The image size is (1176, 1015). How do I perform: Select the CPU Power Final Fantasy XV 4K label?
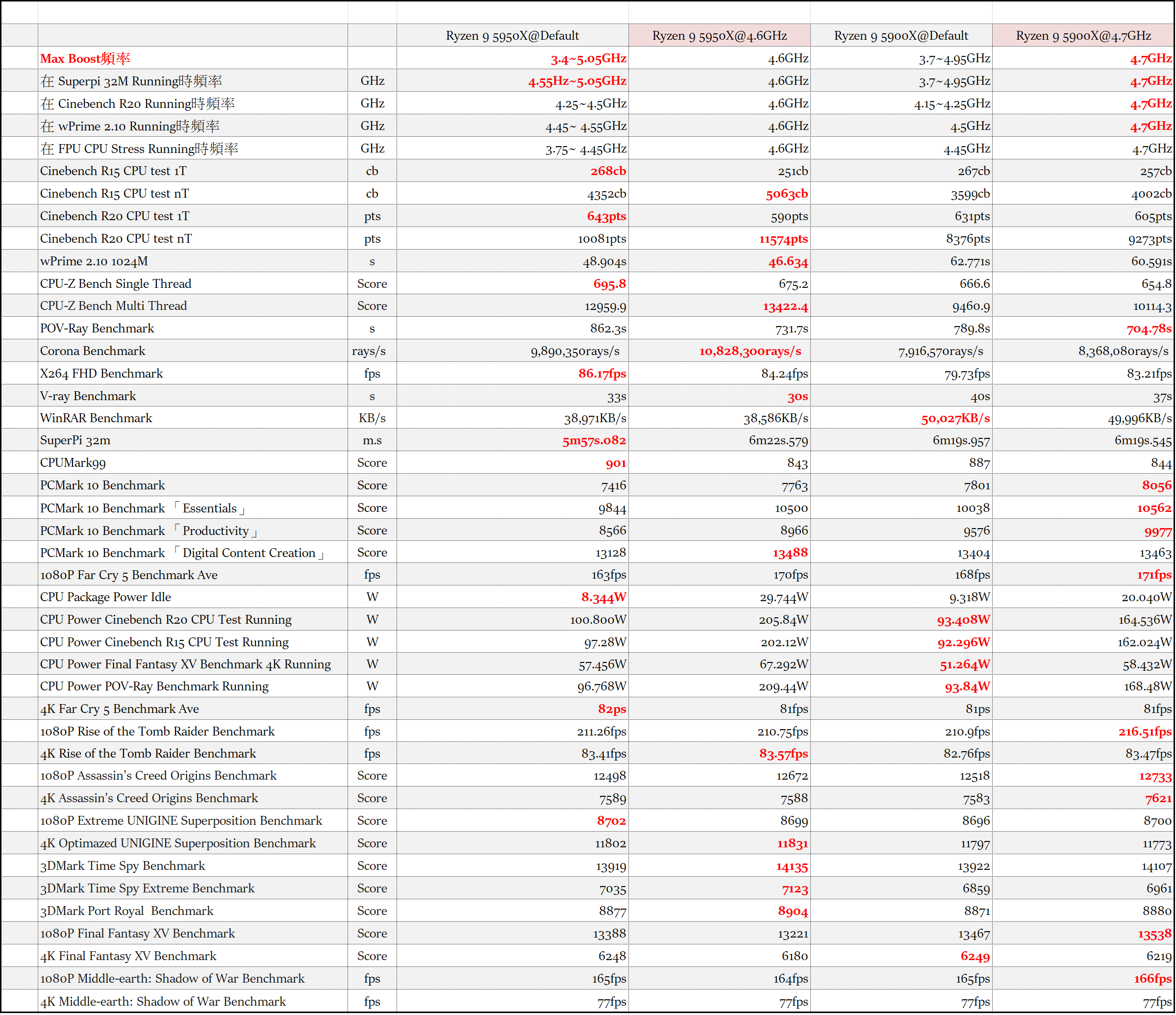tap(185, 664)
